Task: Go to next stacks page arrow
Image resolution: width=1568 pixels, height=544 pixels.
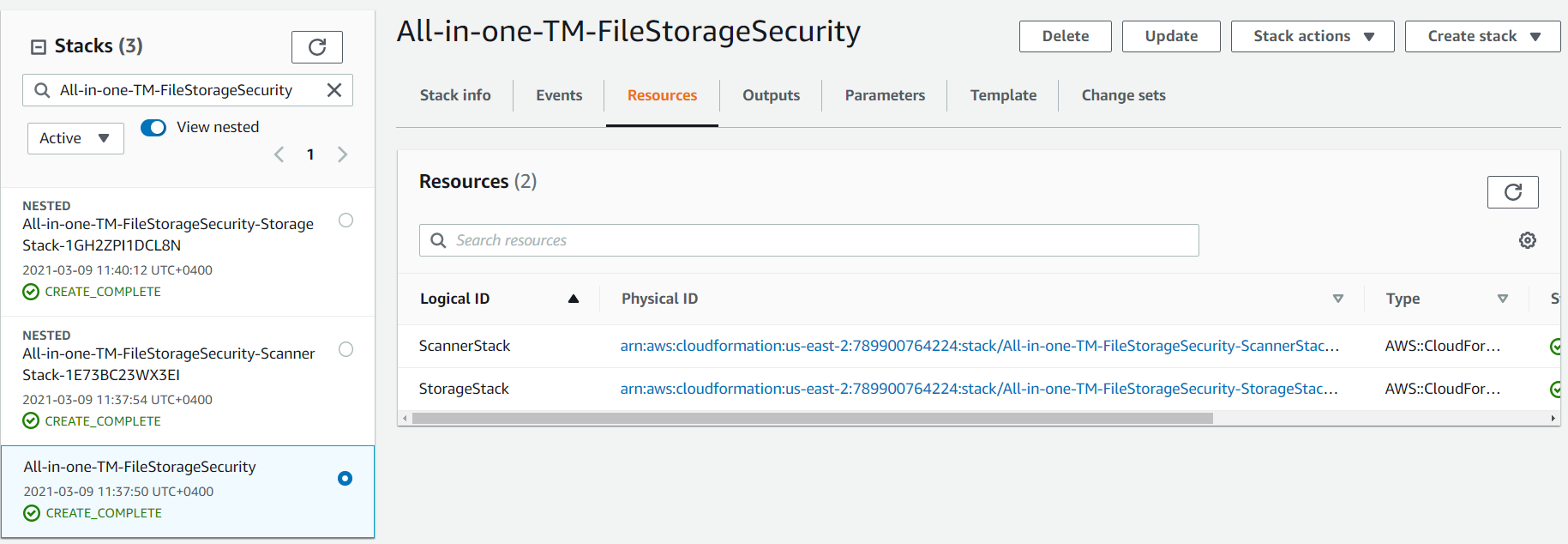Action: pos(342,154)
